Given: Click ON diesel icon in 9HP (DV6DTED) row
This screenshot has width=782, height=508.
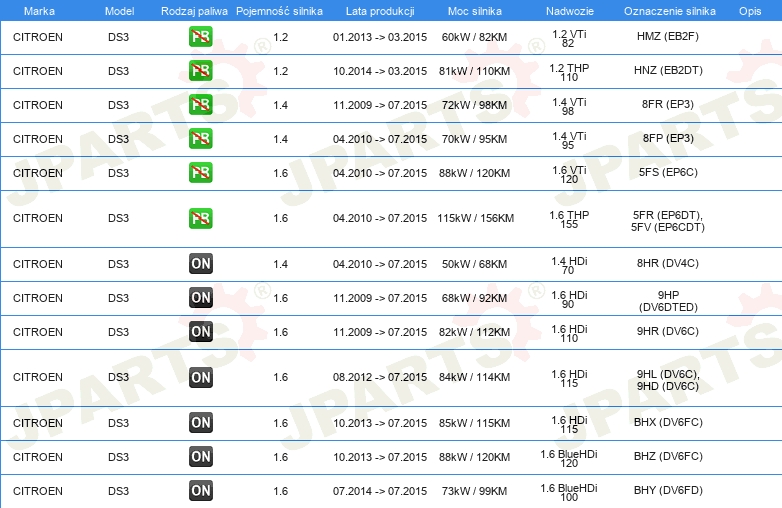Looking at the screenshot, I should [x=200, y=297].
